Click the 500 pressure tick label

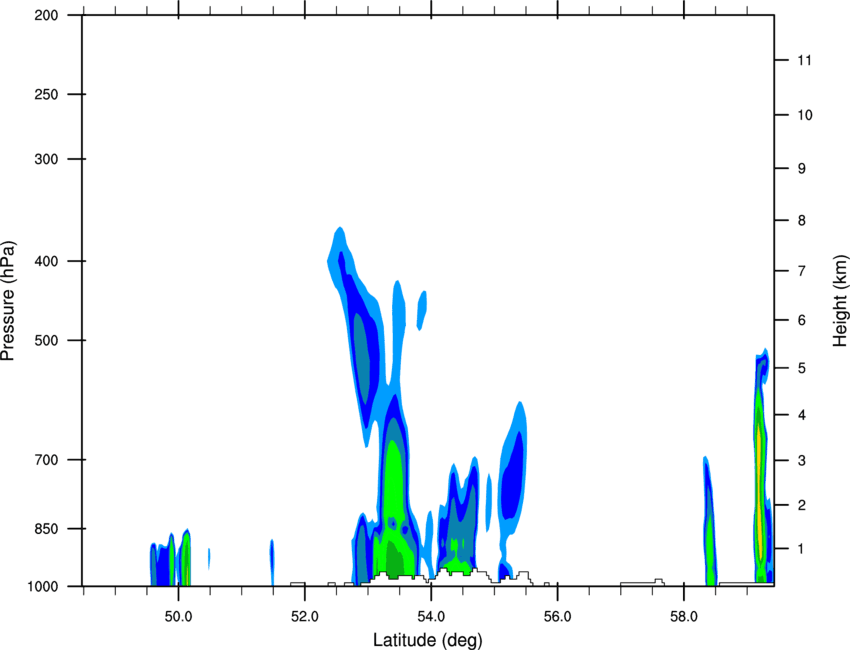46,340
